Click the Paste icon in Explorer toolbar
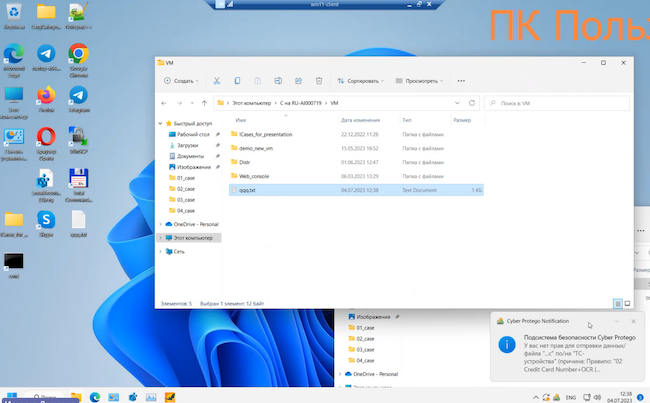This screenshot has width=650, height=403. click(x=257, y=81)
